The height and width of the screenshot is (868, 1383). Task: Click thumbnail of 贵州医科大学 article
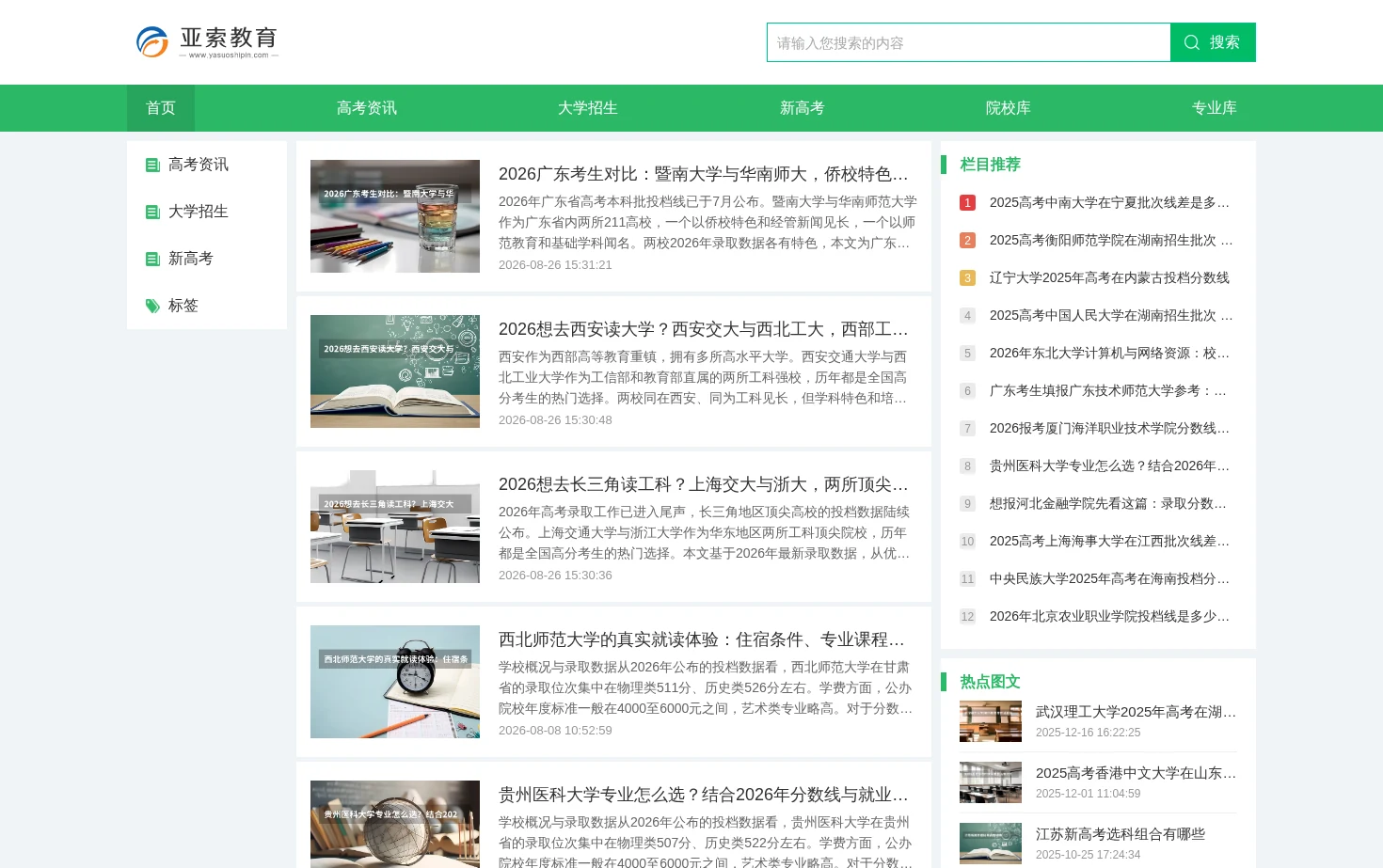(395, 824)
